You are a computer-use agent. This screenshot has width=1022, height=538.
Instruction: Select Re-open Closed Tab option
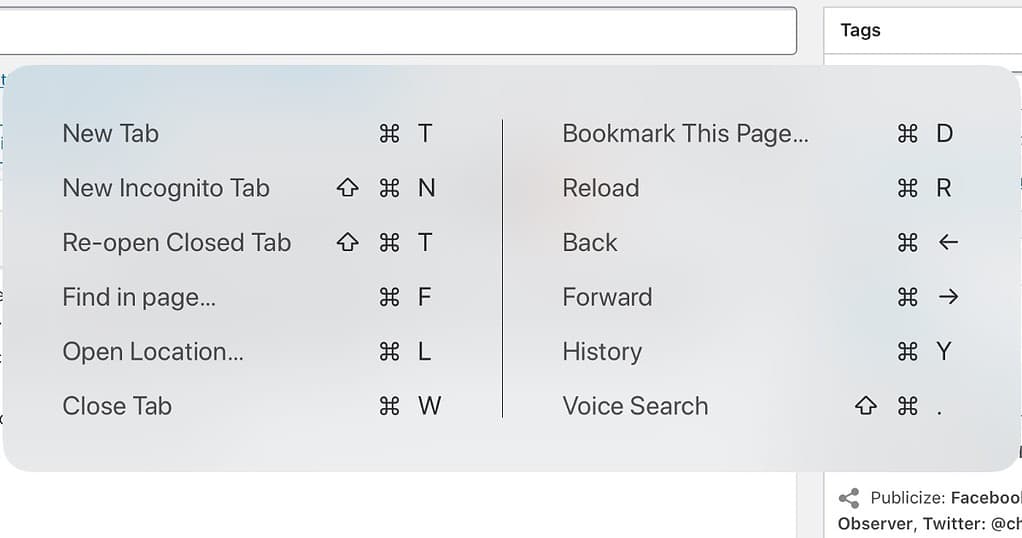pyautogui.click(x=176, y=243)
